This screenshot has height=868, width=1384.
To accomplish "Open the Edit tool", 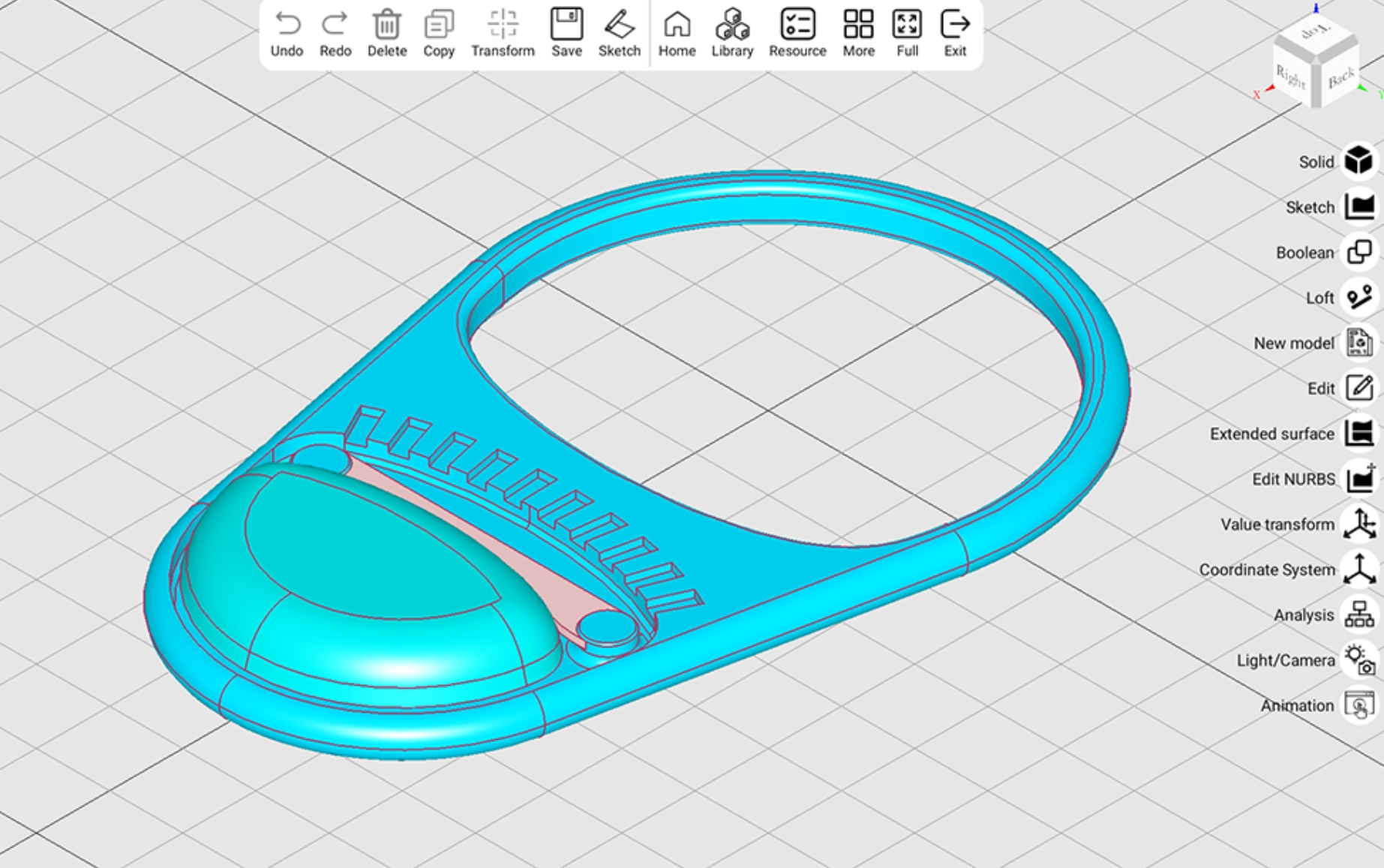I will coord(1359,388).
